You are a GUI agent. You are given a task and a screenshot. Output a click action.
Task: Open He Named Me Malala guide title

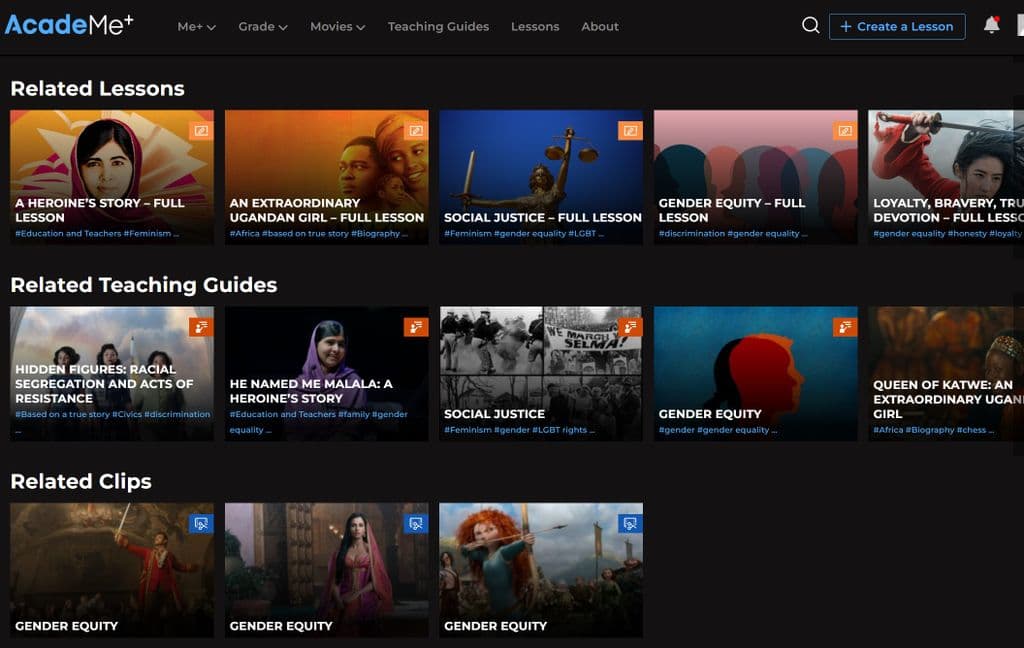[x=311, y=391]
